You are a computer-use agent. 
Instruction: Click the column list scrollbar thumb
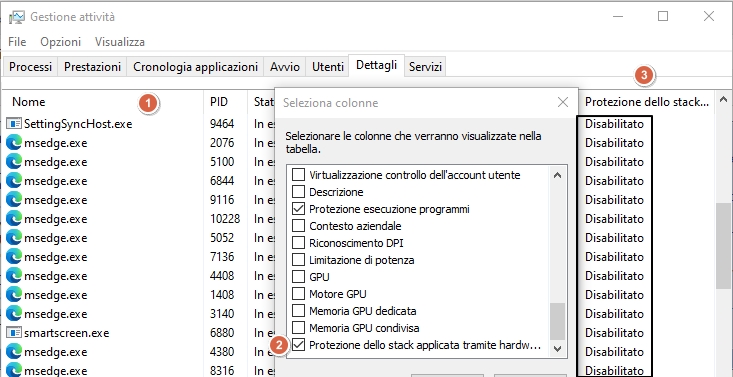[x=557, y=321]
